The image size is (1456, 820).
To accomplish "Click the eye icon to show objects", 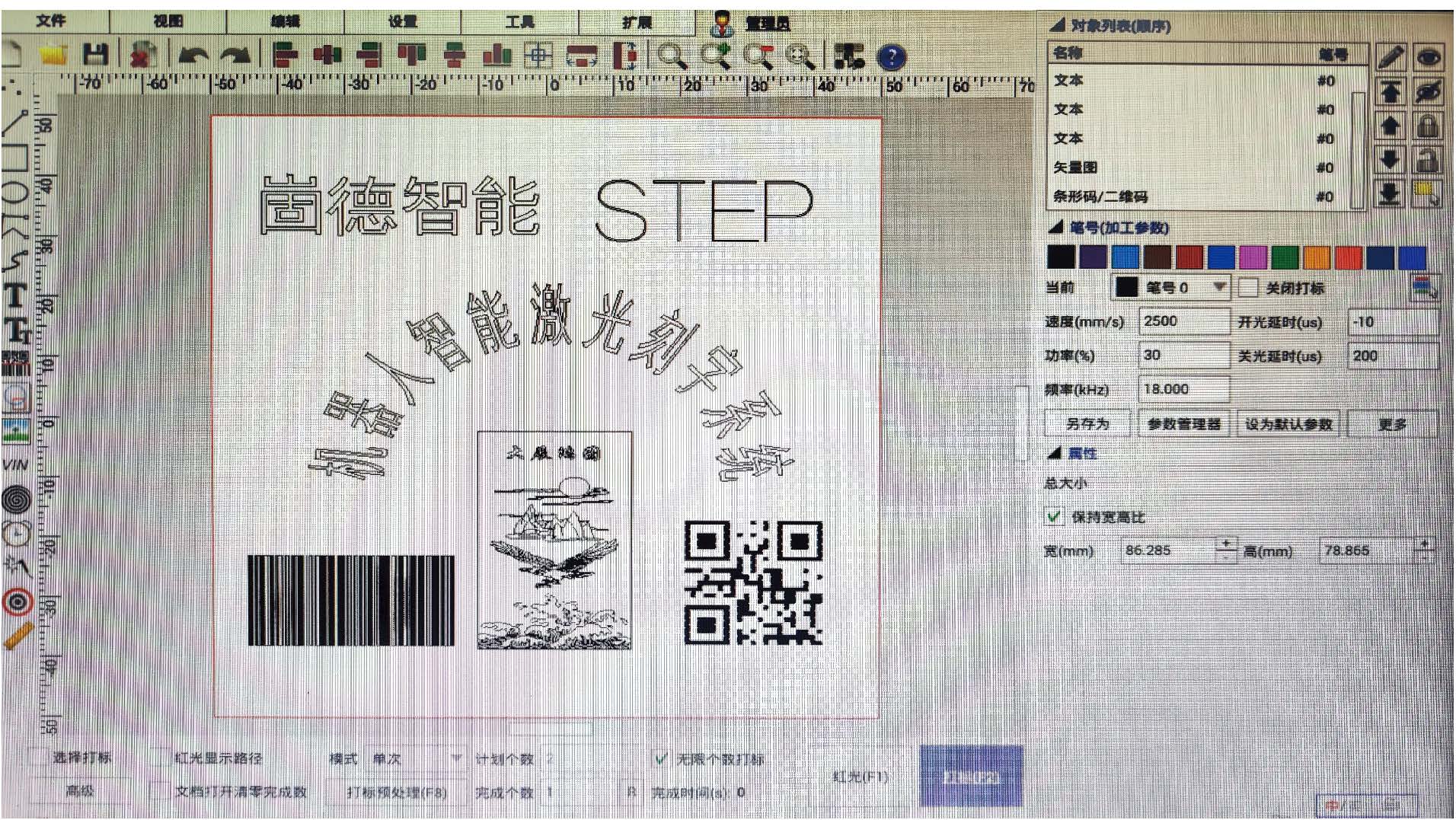I will pyautogui.click(x=1428, y=57).
